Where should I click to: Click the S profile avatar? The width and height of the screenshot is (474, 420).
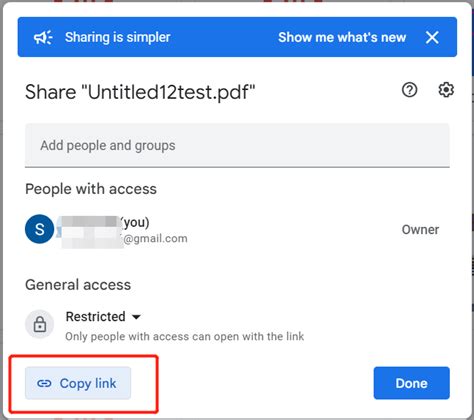click(x=39, y=229)
